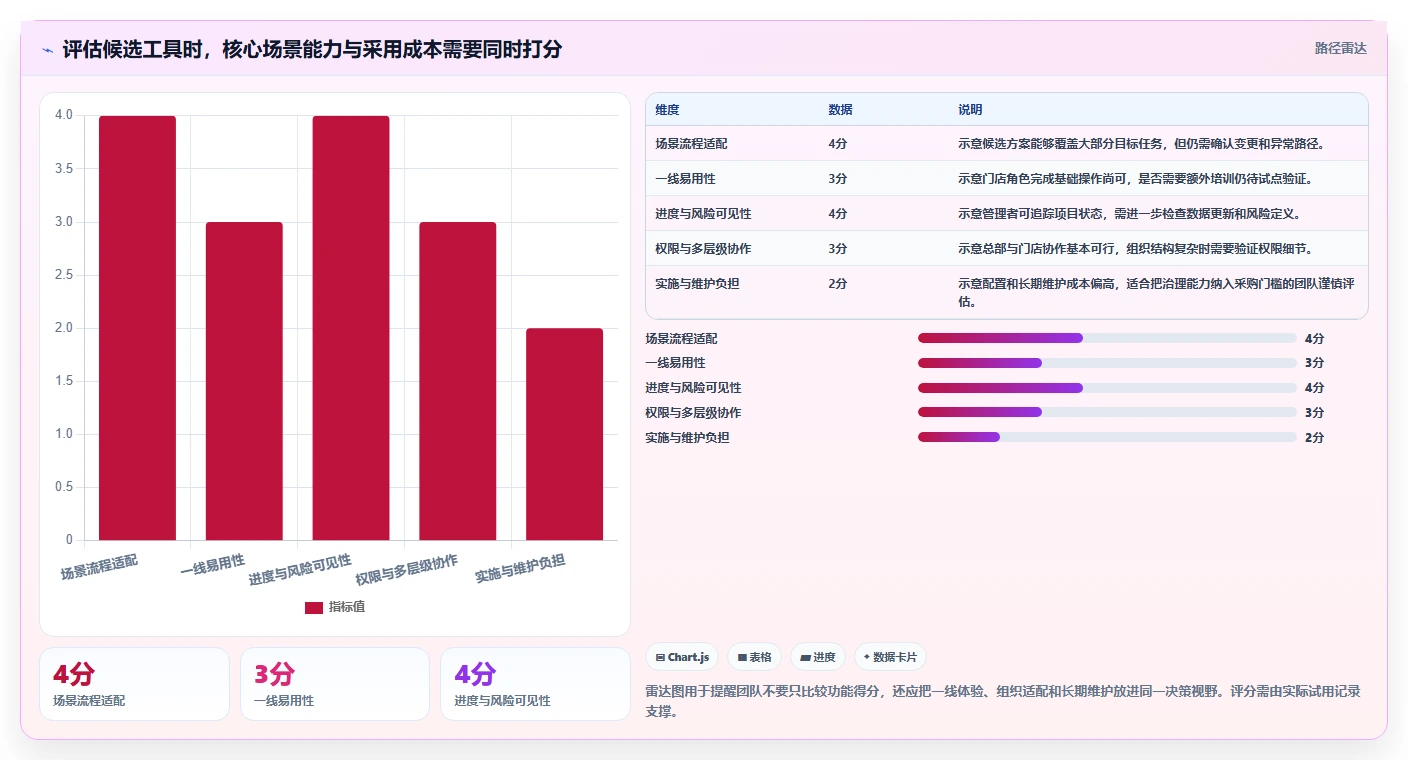Click the 进度 tag chip
This screenshot has width=1408, height=760.
pyautogui.click(x=817, y=657)
